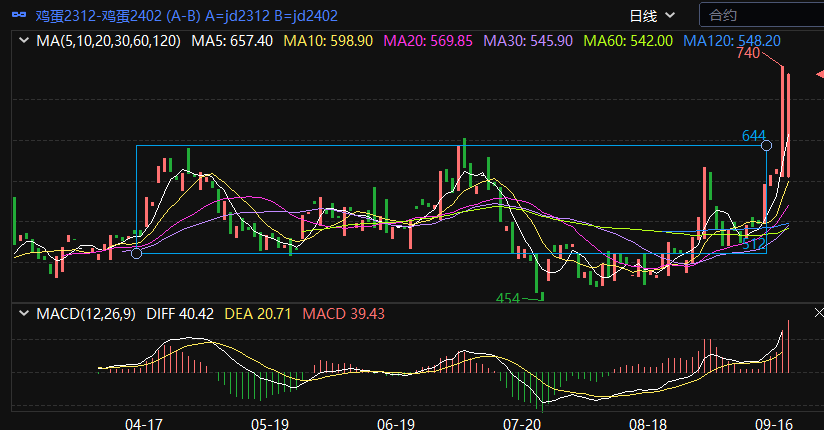Select the rectangle's bottom-left corner handle

click(x=137, y=253)
